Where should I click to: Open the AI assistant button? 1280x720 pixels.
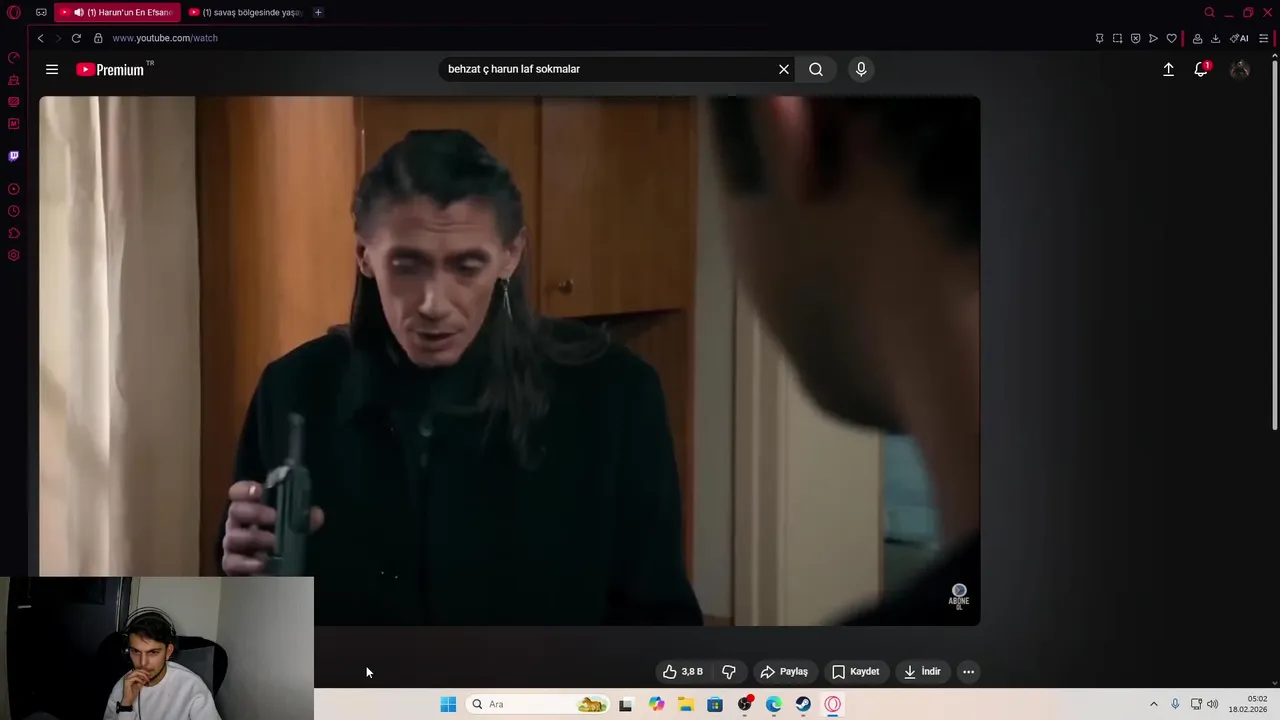1239,38
